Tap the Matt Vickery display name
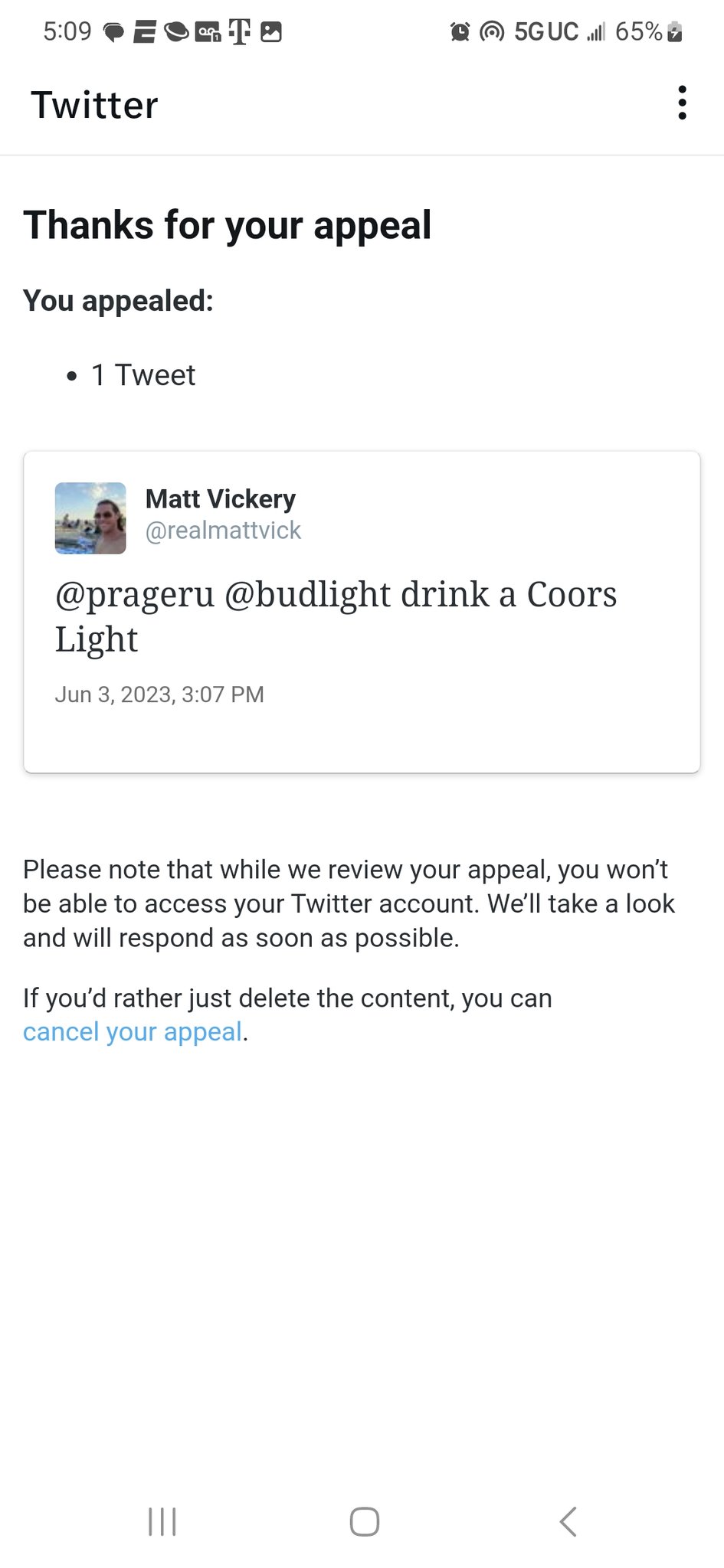The height and width of the screenshot is (1568, 724). click(x=221, y=499)
